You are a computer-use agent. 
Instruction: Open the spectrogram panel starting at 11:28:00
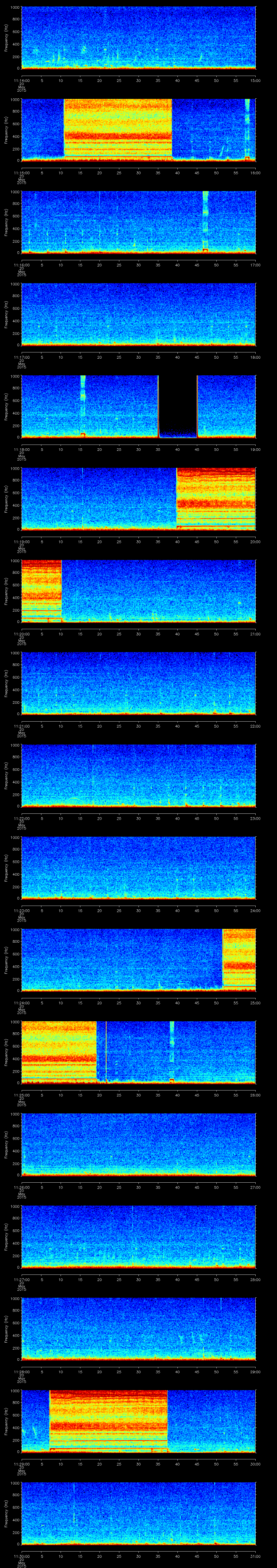click(x=139, y=1329)
